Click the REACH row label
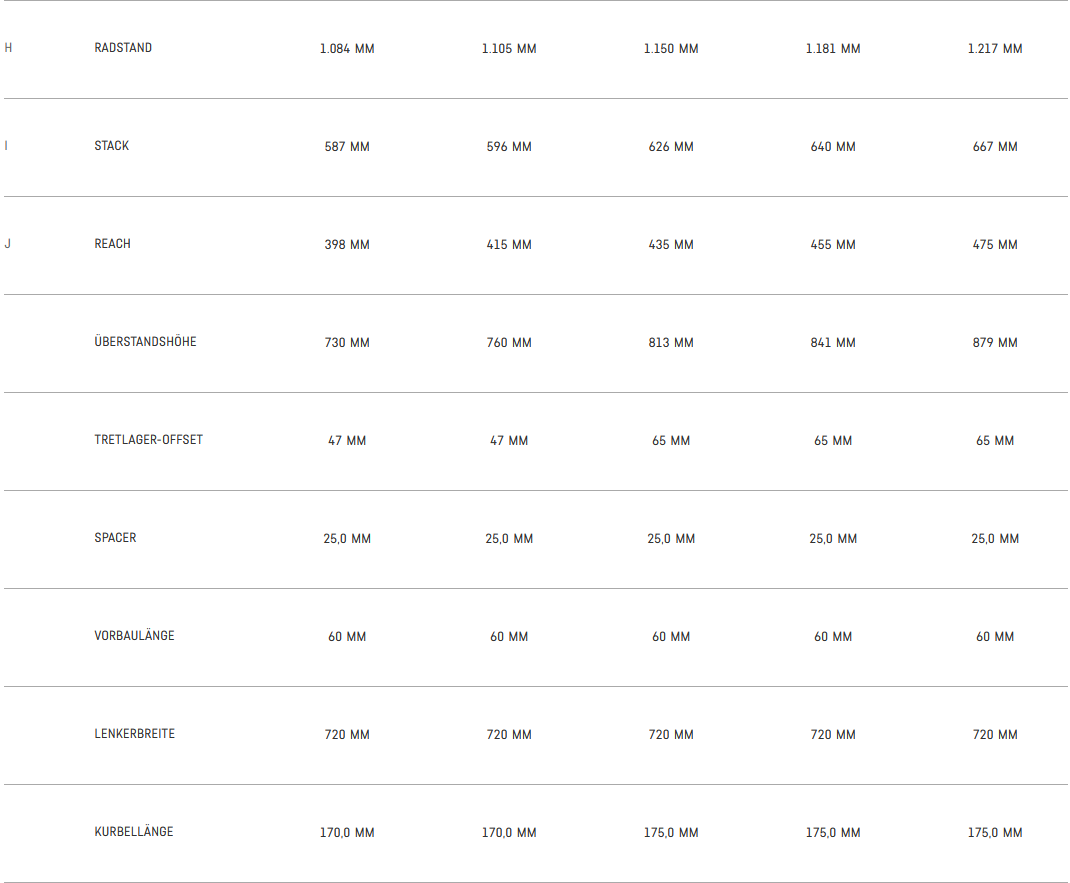The image size is (1070, 883). click(113, 244)
